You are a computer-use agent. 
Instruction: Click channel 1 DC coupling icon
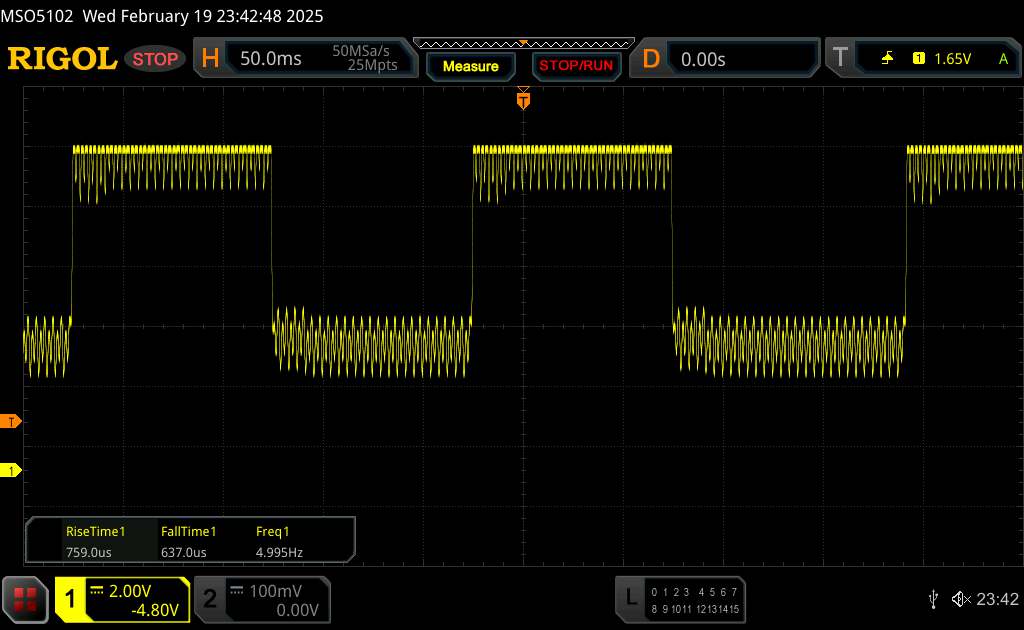point(97,590)
